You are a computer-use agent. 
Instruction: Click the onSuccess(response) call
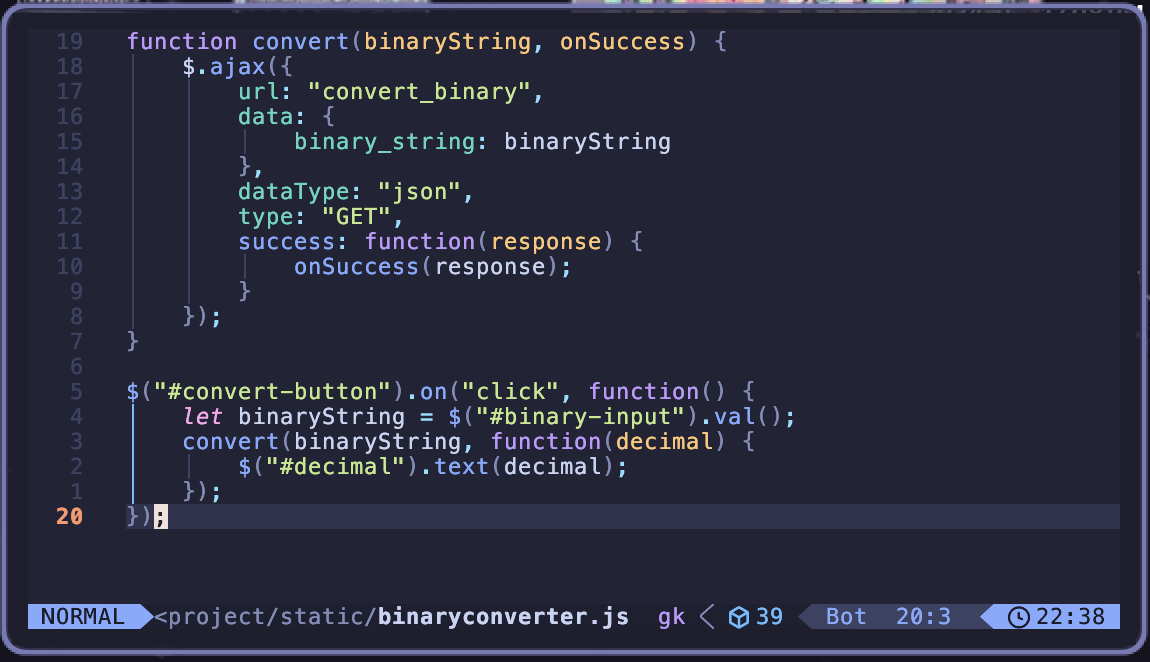431,267
